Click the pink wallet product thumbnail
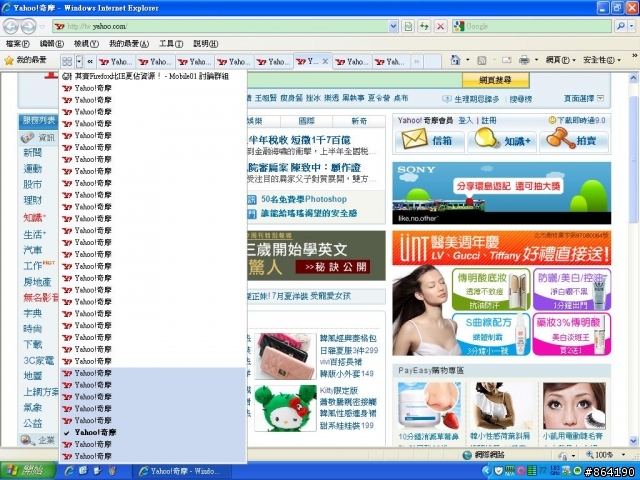 click(x=285, y=356)
